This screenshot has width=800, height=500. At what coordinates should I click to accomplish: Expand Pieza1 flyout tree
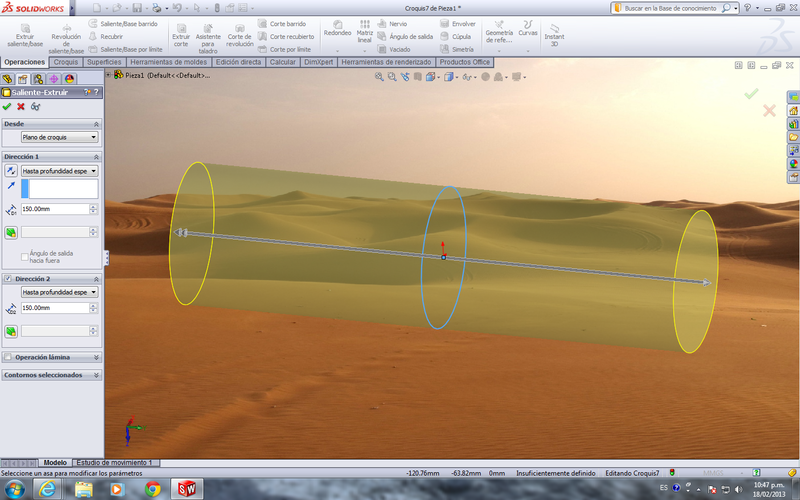pos(108,75)
